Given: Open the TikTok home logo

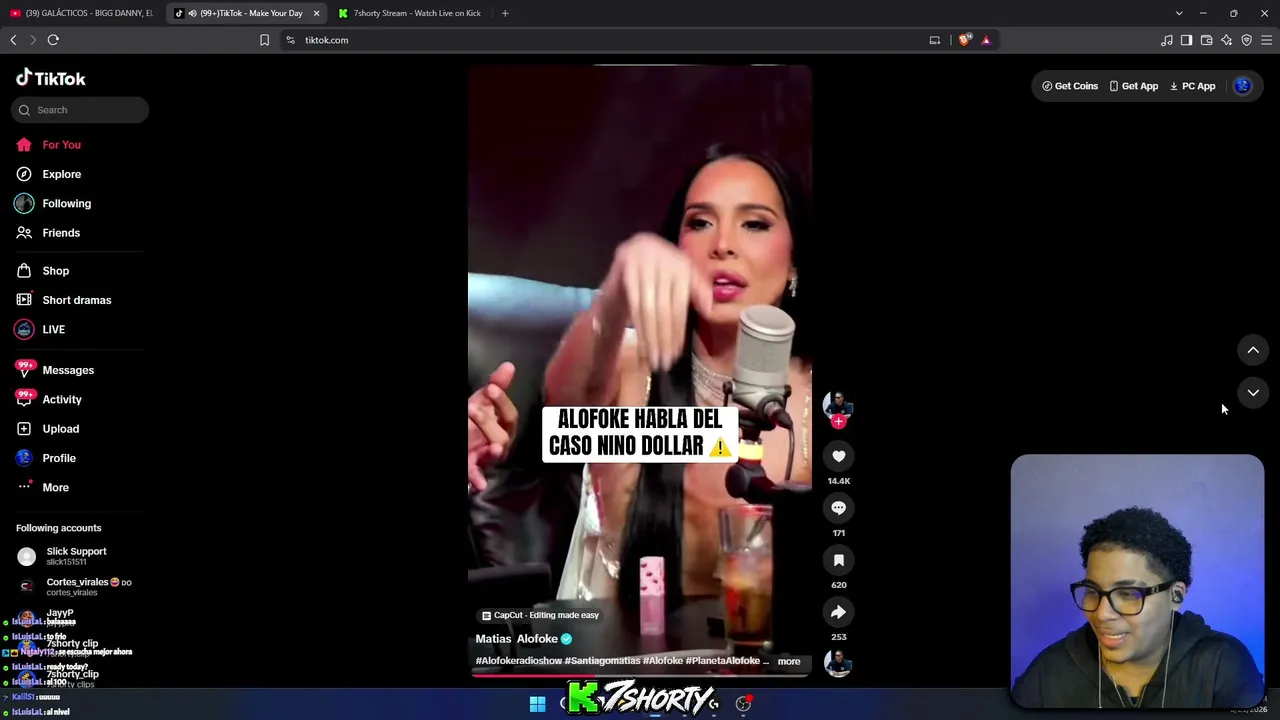Looking at the screenshot, I should click(x=51, y=78).
